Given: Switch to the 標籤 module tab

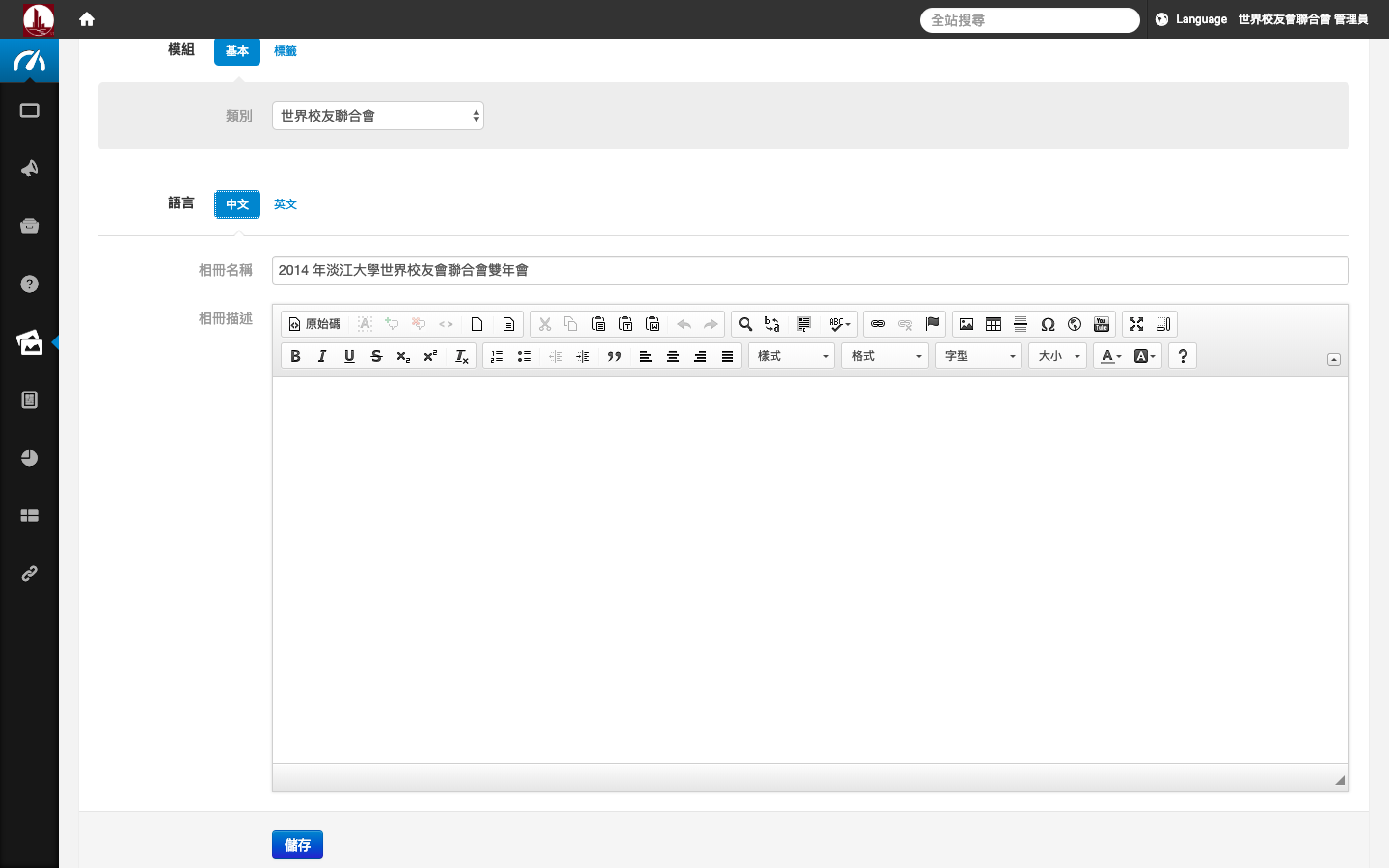Looking at the screenshot, I should (286, 51).
